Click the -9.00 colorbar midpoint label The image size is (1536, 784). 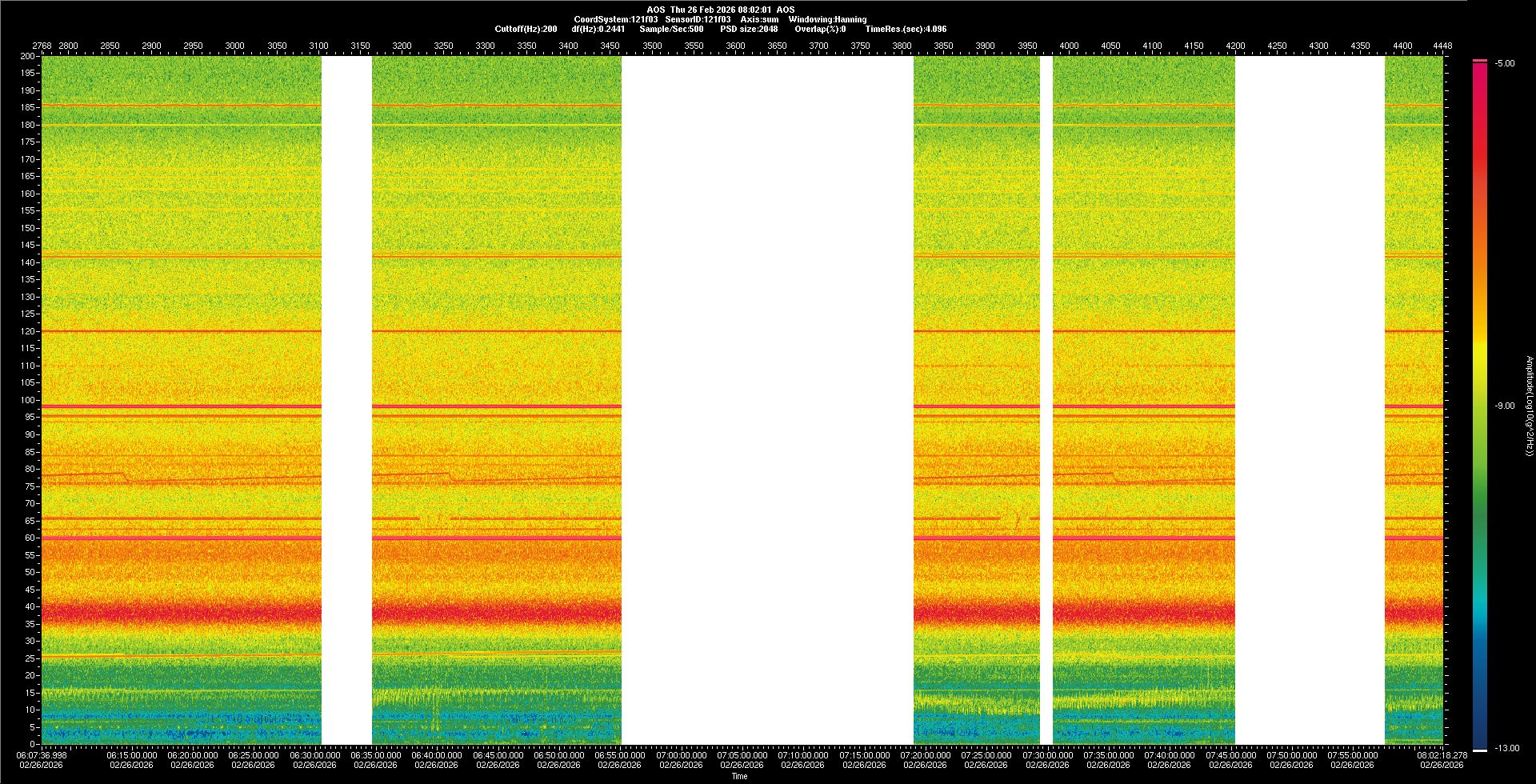tap(1505, 406)
